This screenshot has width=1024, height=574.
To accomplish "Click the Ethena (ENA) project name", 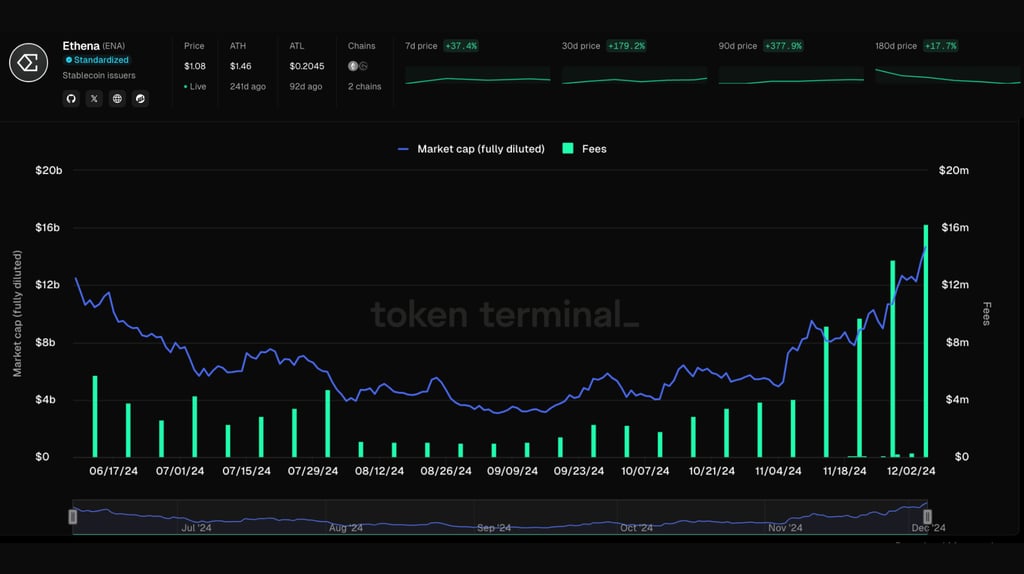I will (x=93, y=46).
